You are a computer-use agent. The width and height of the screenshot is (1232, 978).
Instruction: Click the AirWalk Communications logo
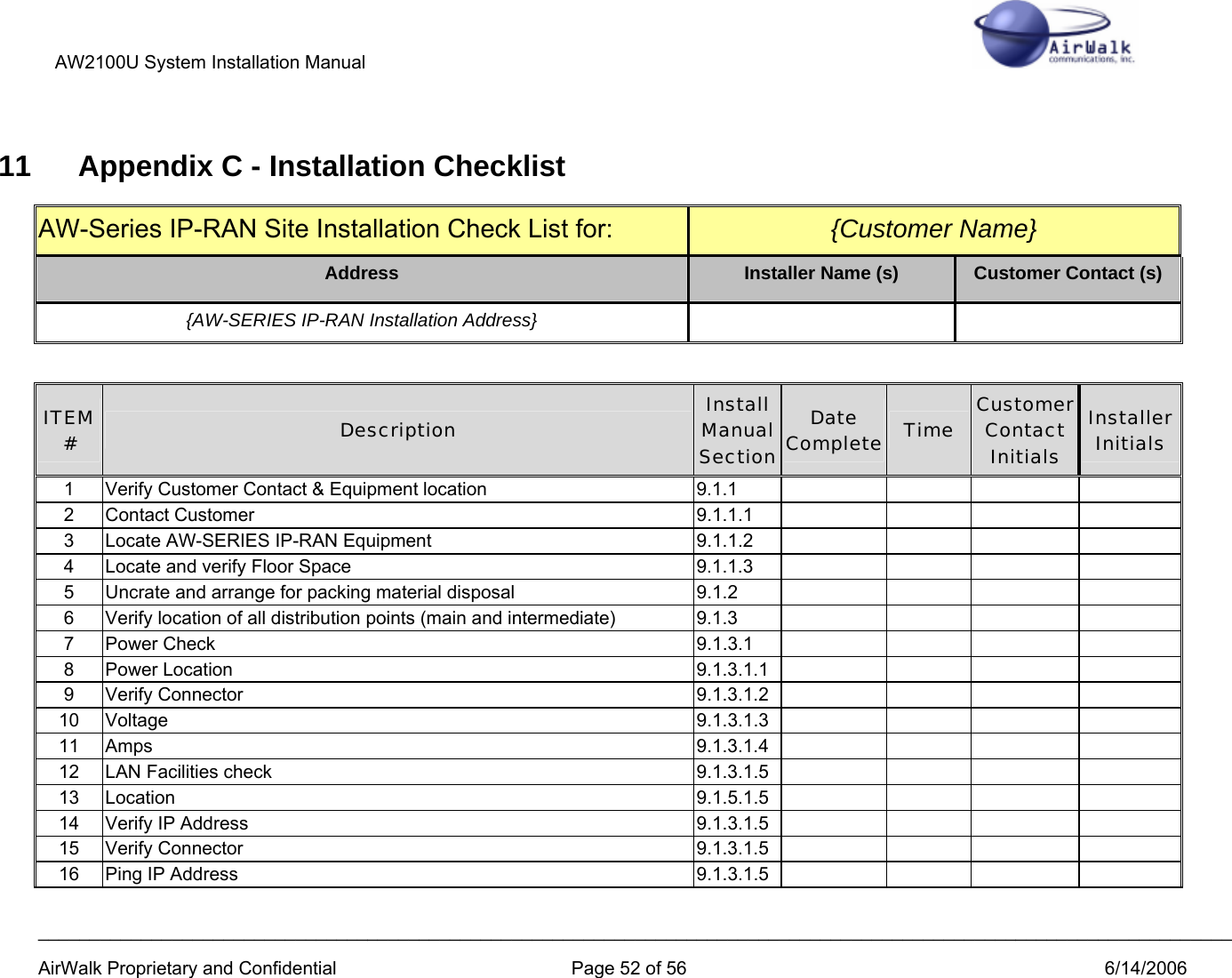tap(1054, 36)
